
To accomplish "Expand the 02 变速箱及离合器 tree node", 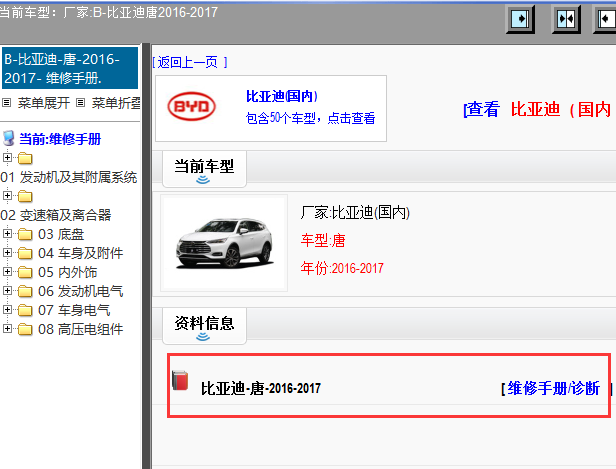I will point(7,195).
